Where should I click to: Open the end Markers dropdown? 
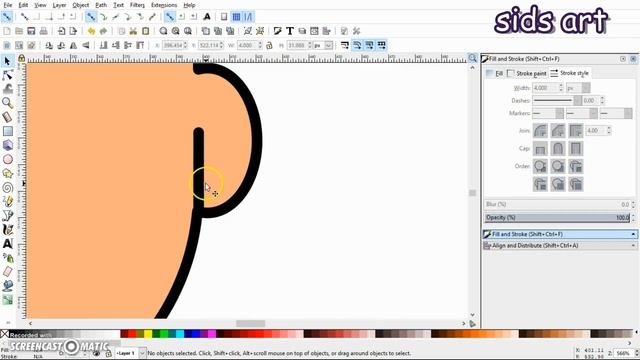(628, 113)
